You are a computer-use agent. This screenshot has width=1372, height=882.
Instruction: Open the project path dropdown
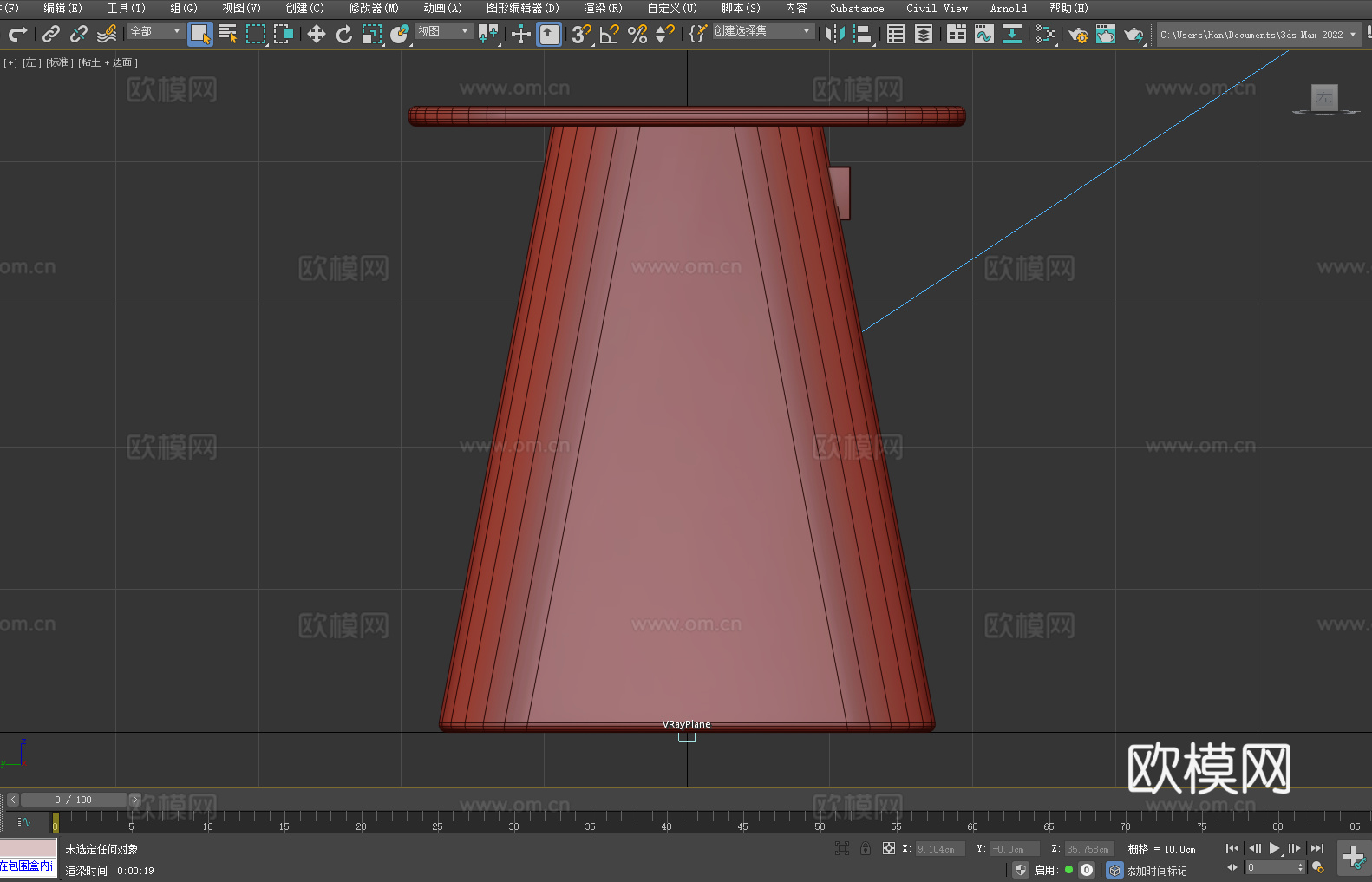click(x=1258, y=35)
